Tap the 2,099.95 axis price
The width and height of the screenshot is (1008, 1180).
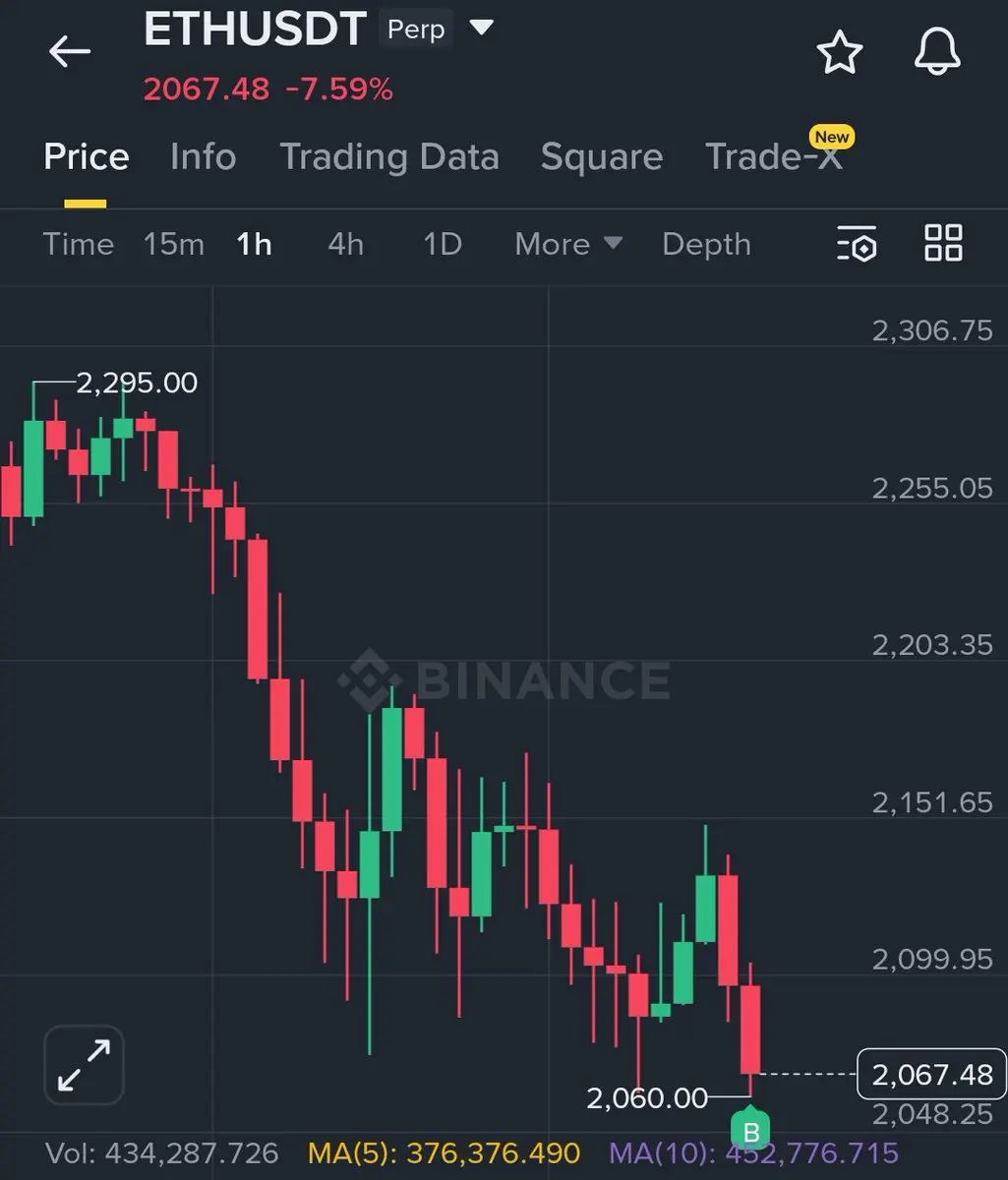933,959
